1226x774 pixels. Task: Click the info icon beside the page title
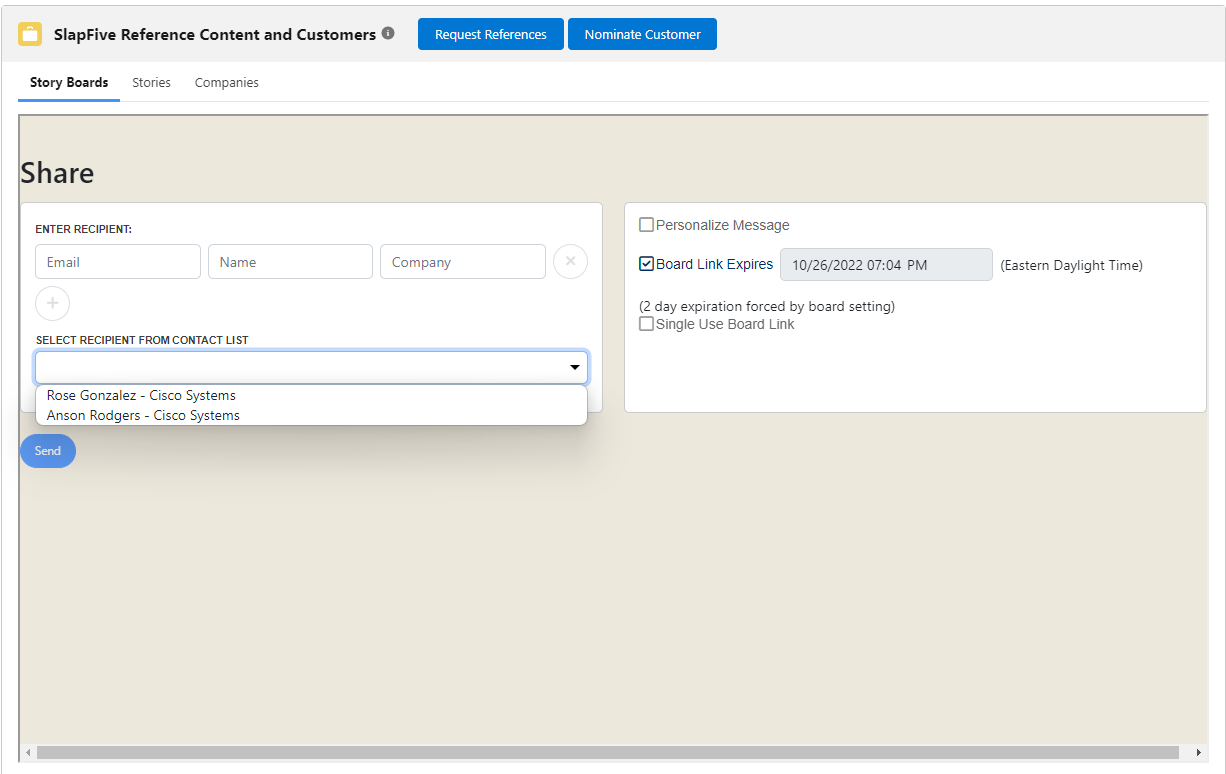[x=388, y=33]
